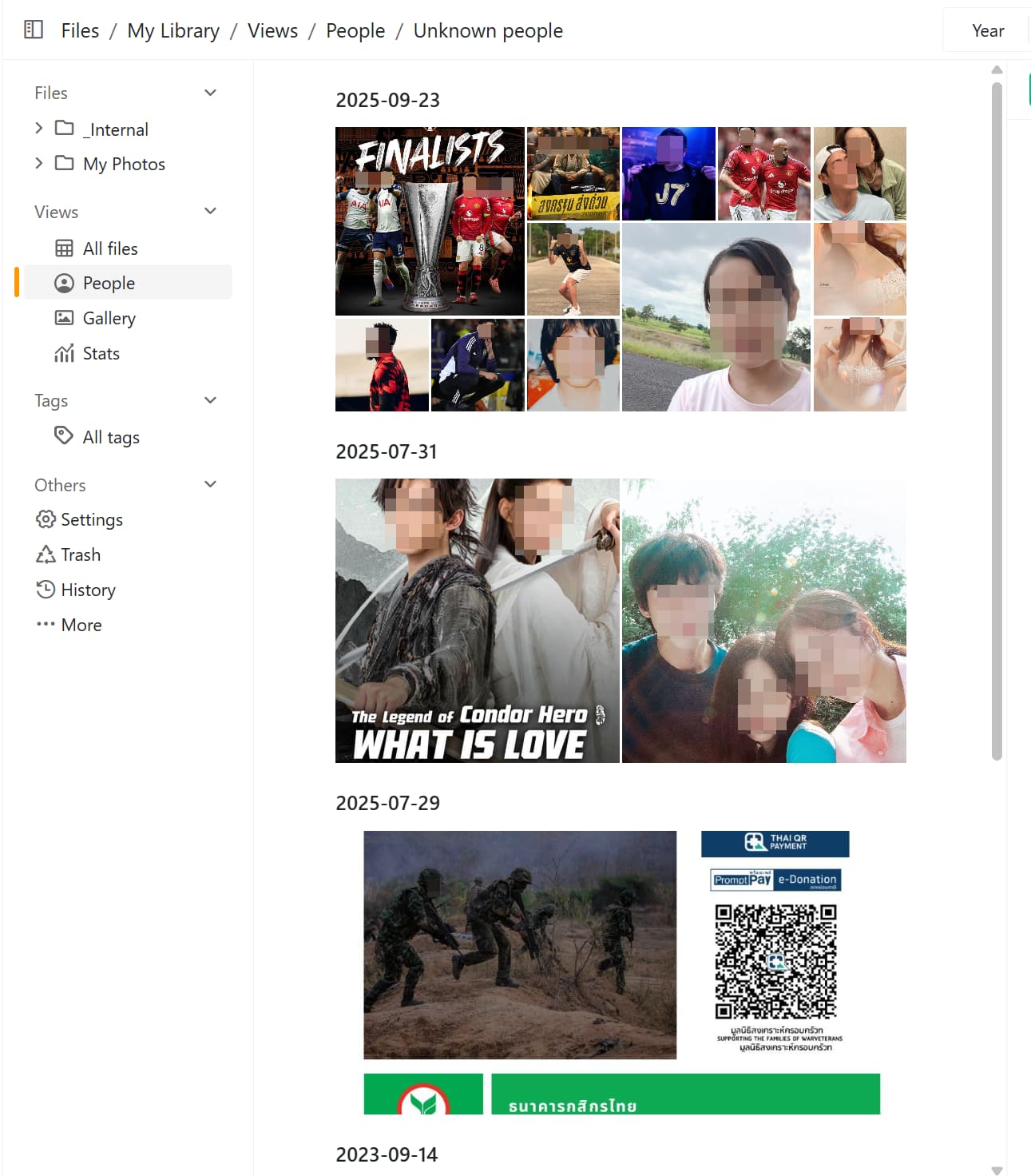Image resolution: width=1031 pixels, height=1176 pixels.
Task: Collapse the Files section
Action: click(x=210, y=93)
